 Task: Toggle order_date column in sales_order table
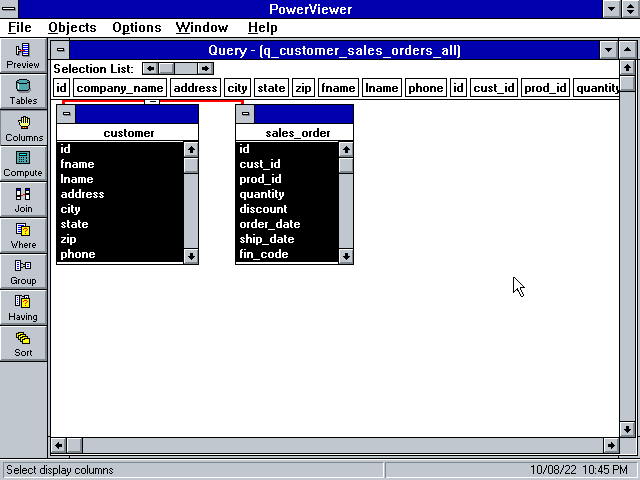[x=287, y=224]
